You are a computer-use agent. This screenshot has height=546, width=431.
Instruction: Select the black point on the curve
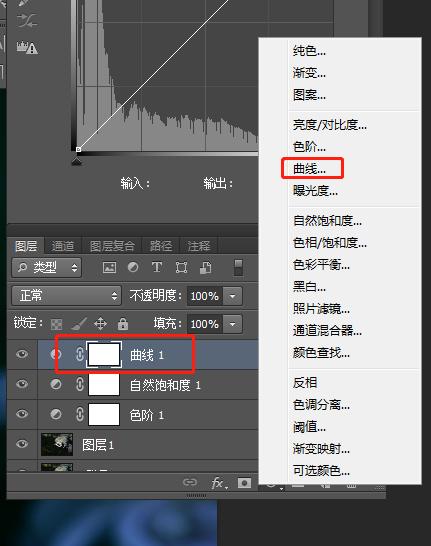click(79, 149)
